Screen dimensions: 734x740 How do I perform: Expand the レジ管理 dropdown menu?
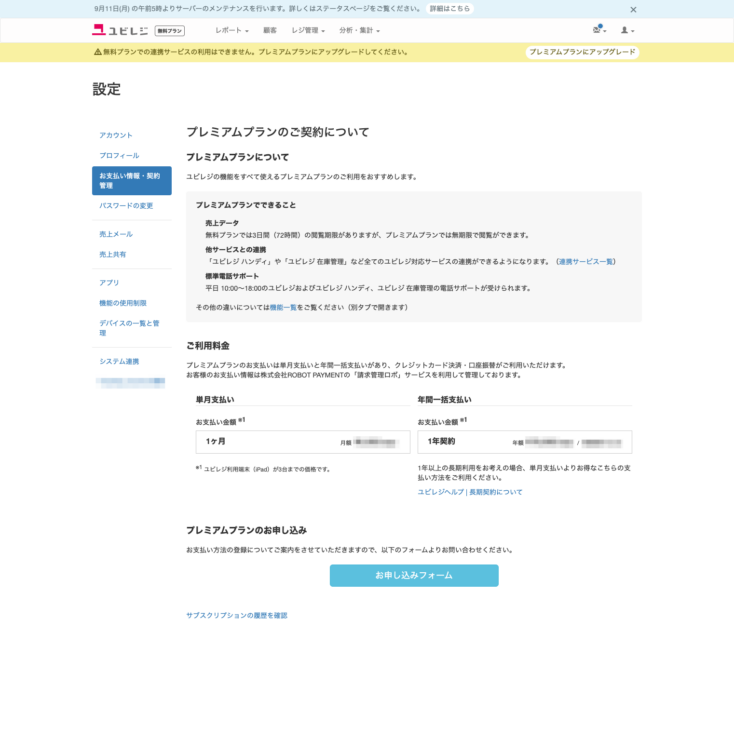(308, 30)
